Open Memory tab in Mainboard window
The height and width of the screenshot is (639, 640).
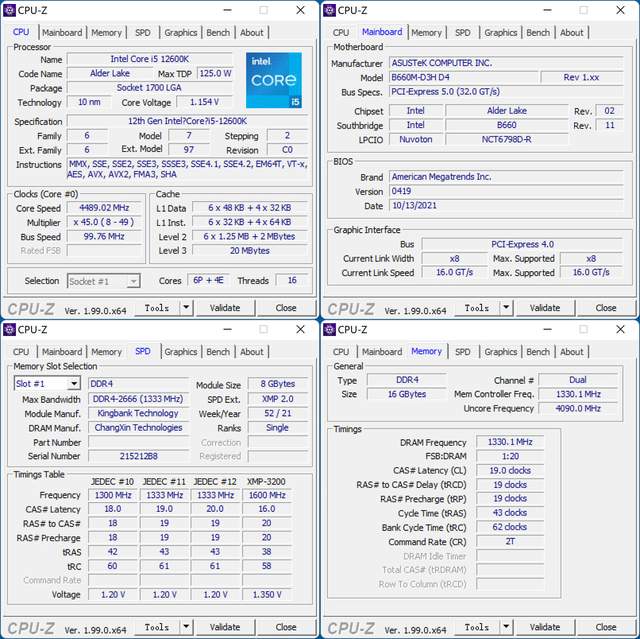[x=427, y=33]
